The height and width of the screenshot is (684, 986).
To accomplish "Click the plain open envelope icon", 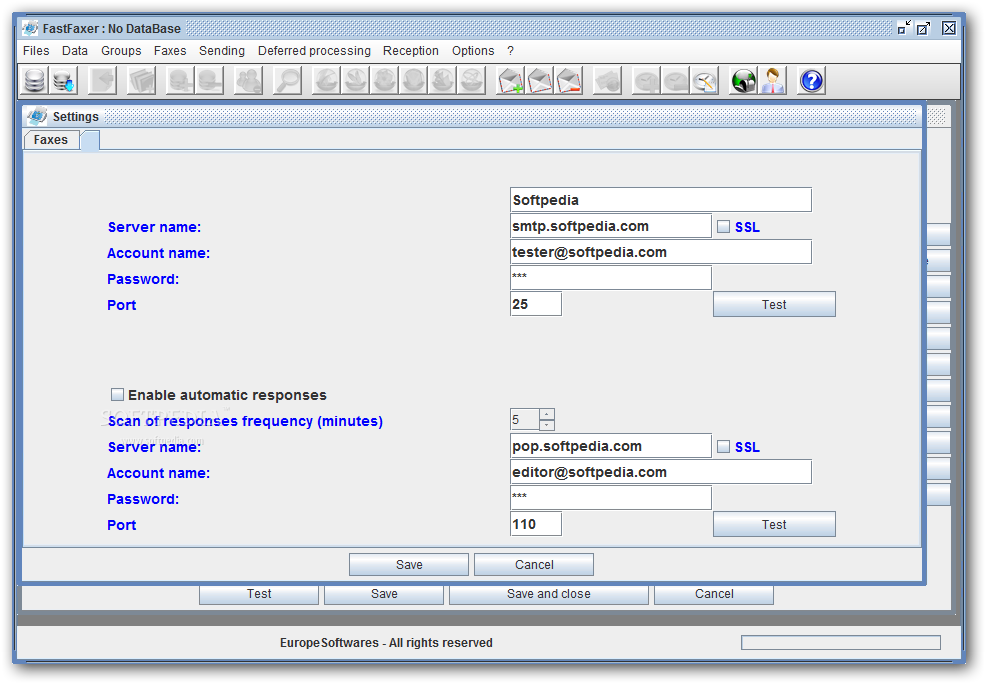I will (x=540, y=81).
